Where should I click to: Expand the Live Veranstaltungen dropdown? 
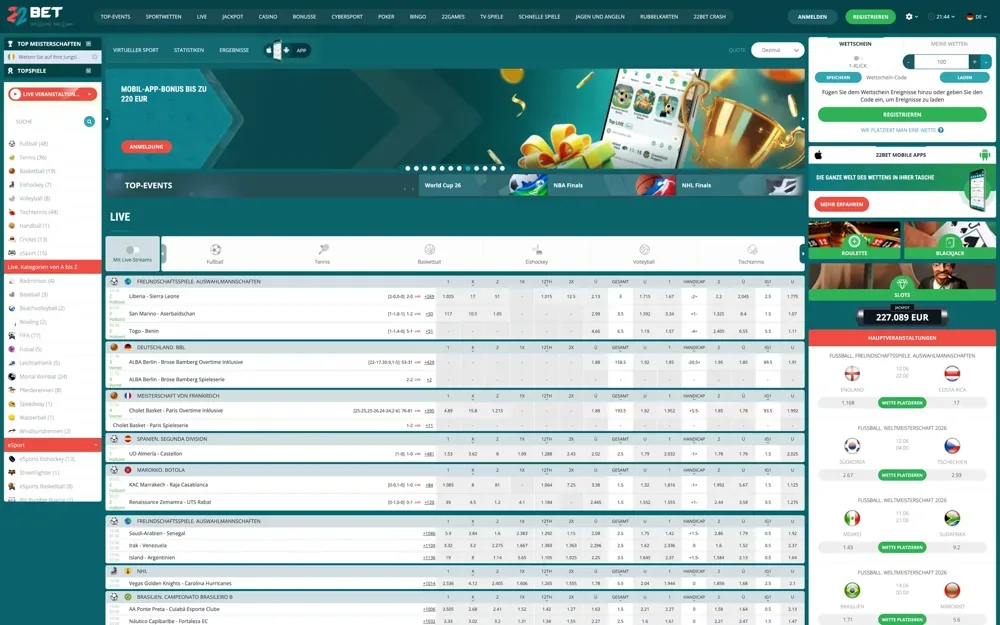(53, 94)
